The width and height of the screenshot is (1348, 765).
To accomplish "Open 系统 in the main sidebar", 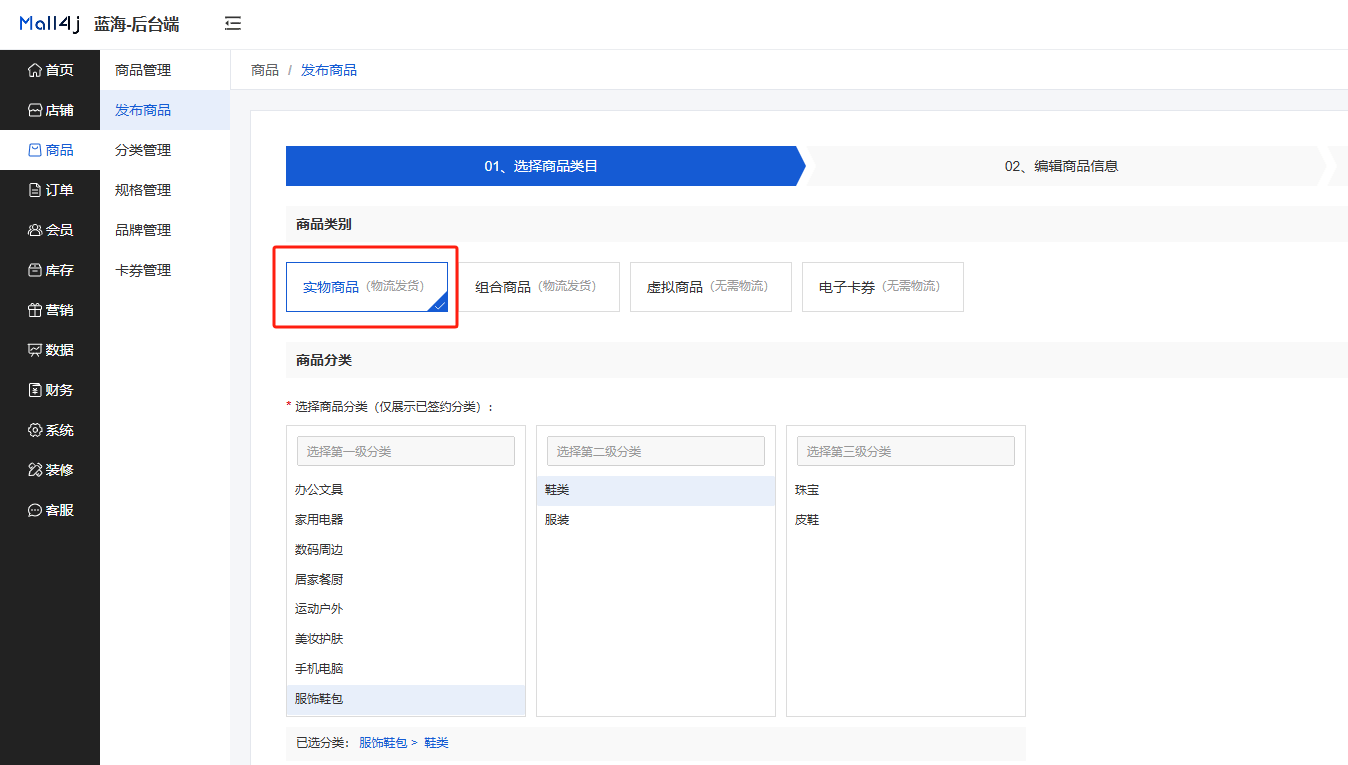I will tap(50, 430).
